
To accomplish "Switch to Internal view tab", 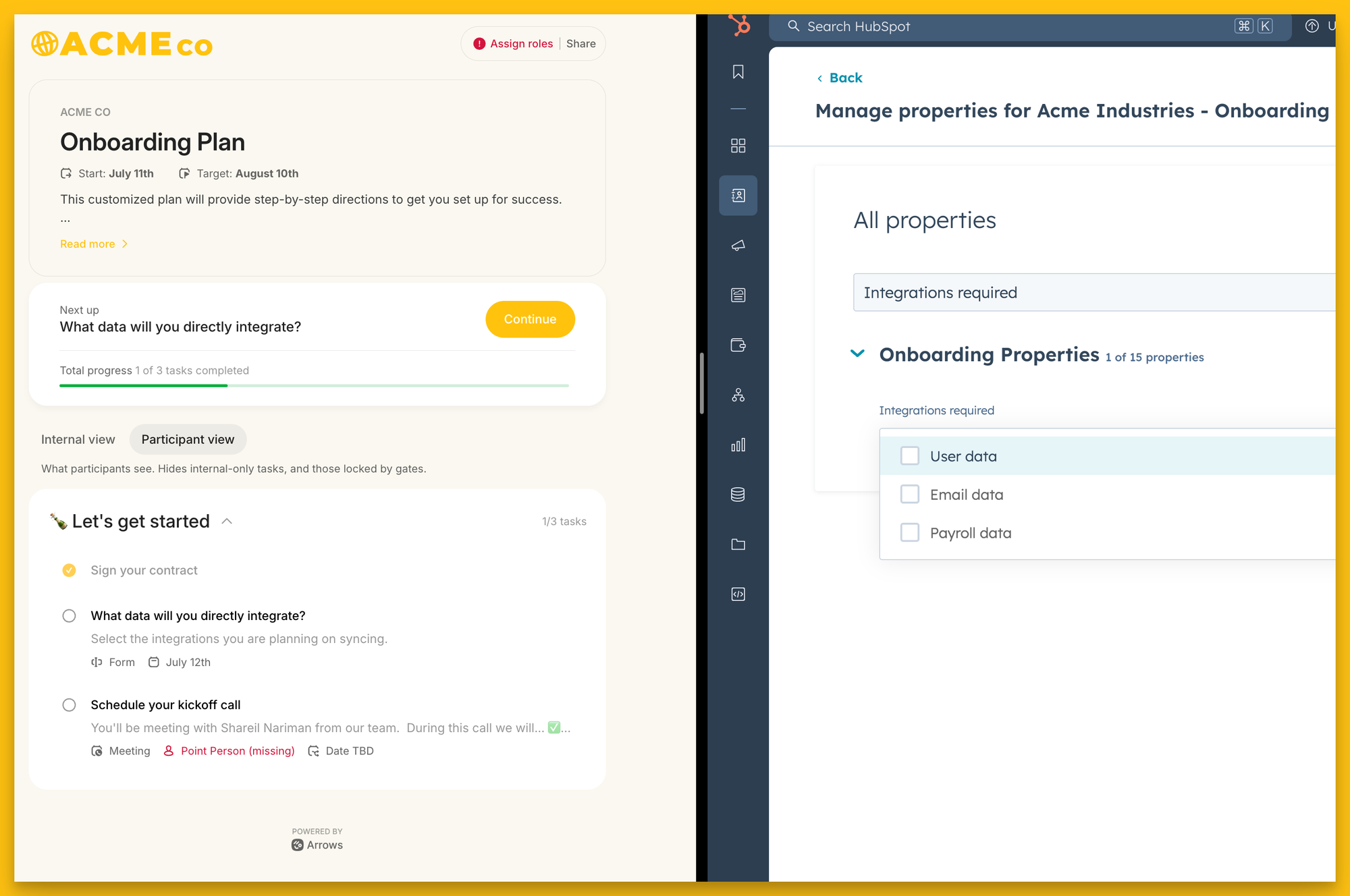I will point(78,439).
